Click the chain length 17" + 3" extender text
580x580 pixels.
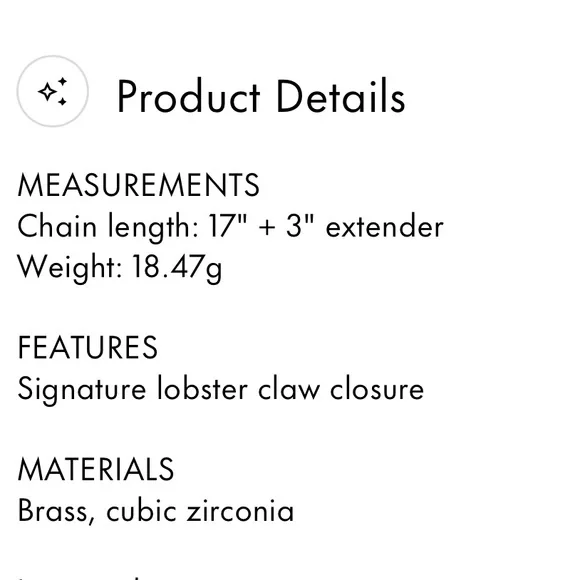[x=230, y=227]
